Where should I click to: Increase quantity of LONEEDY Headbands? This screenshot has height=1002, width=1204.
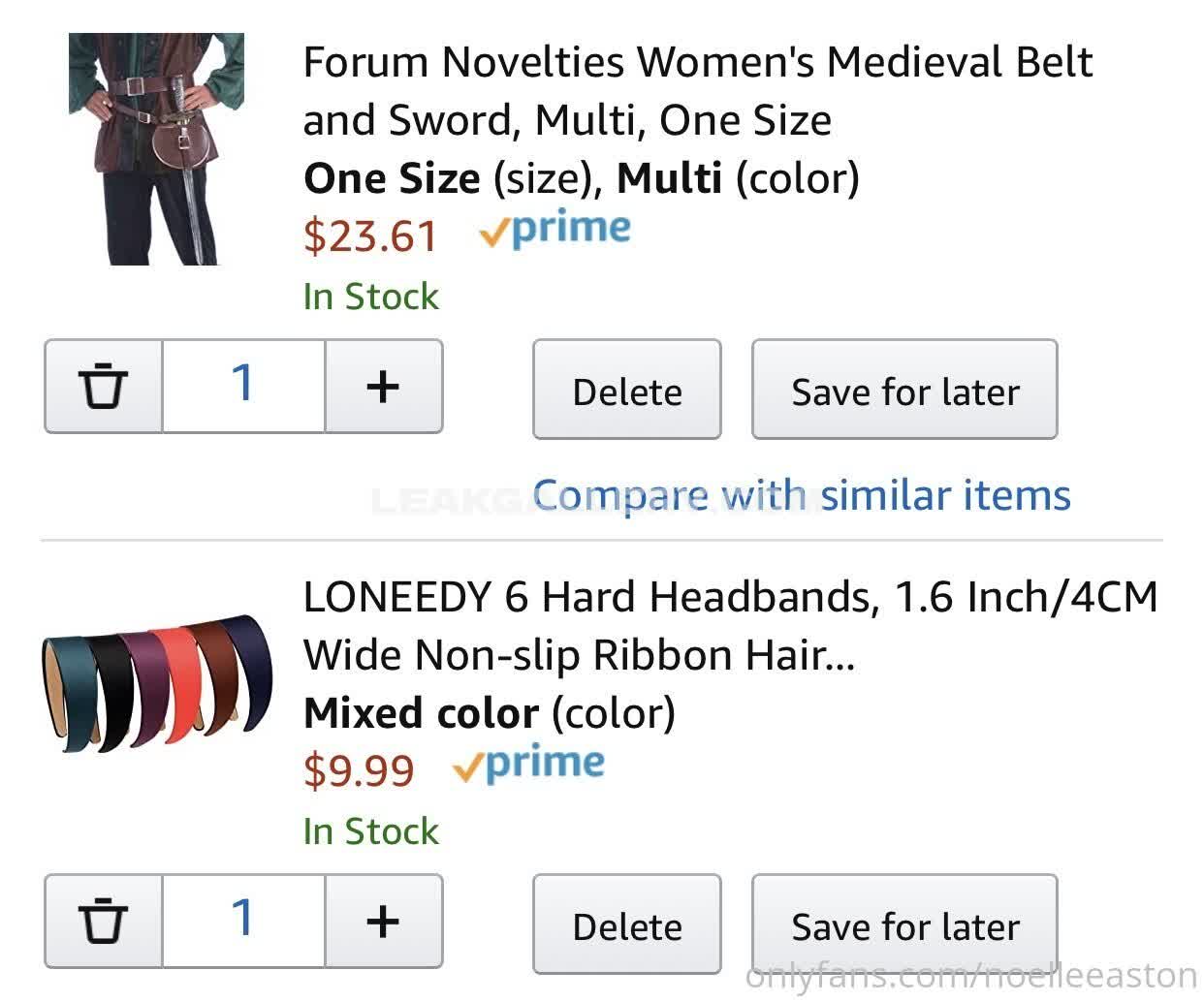coord(383,921)
